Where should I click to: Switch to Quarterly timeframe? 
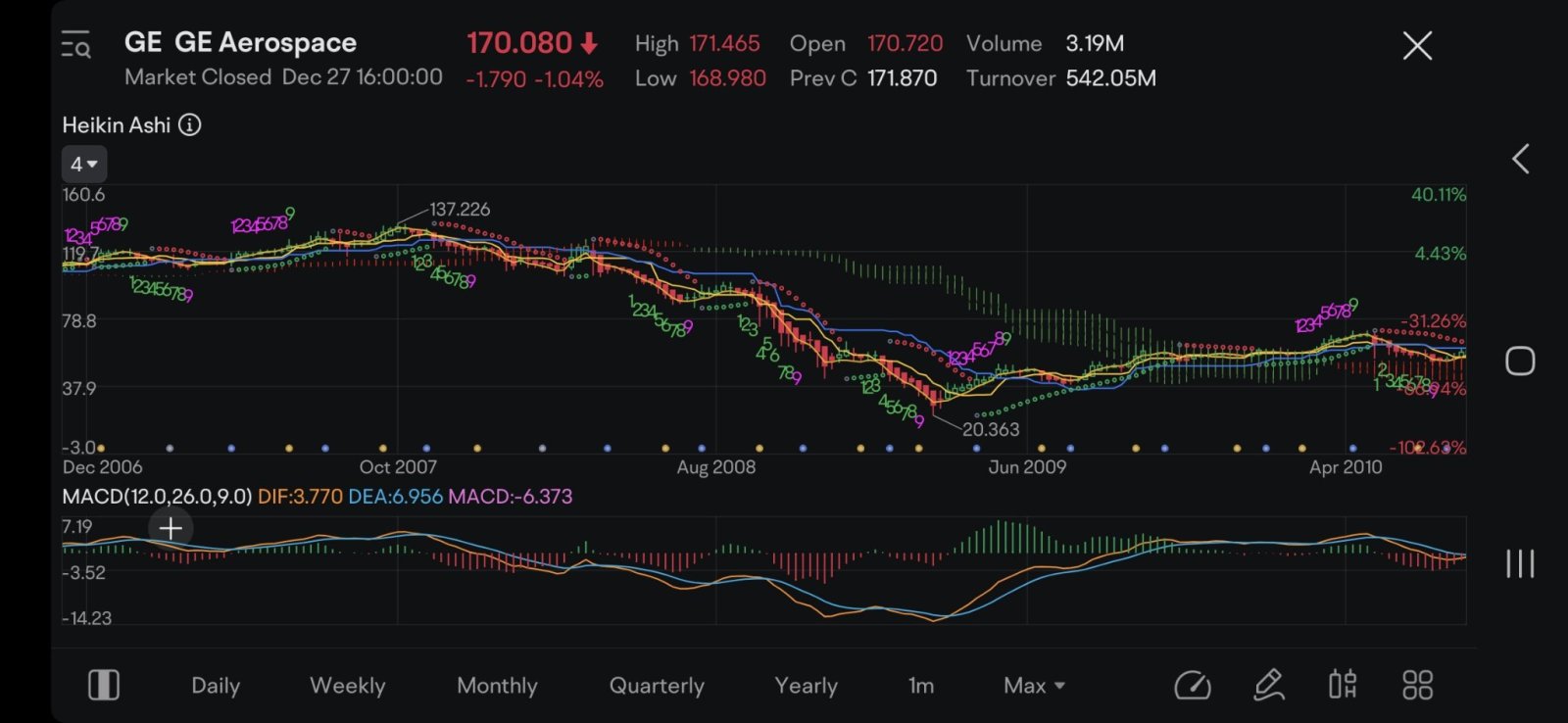pyautogui.click(x=657, y=685)
